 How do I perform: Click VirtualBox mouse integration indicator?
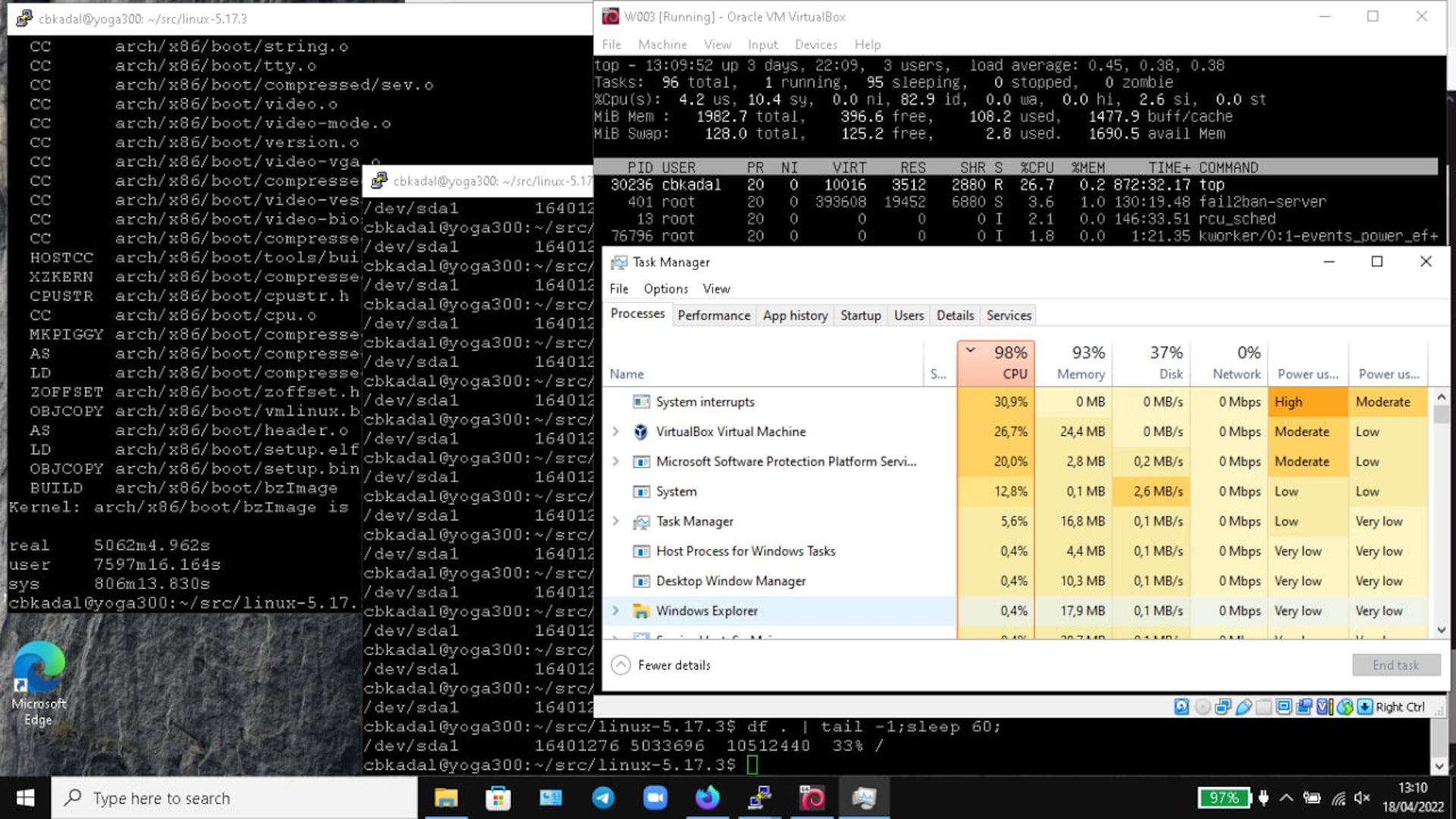tap(1345, 707)
